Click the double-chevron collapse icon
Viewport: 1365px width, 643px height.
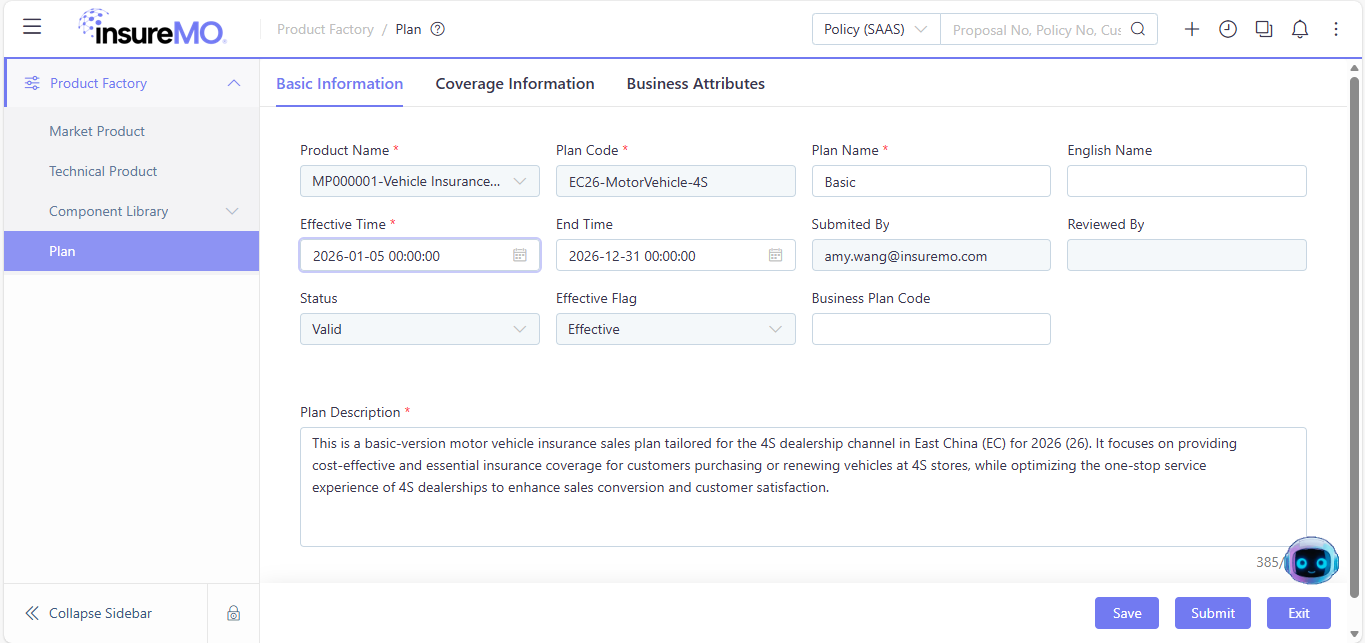pyautogui.click(x=32, y=613)
